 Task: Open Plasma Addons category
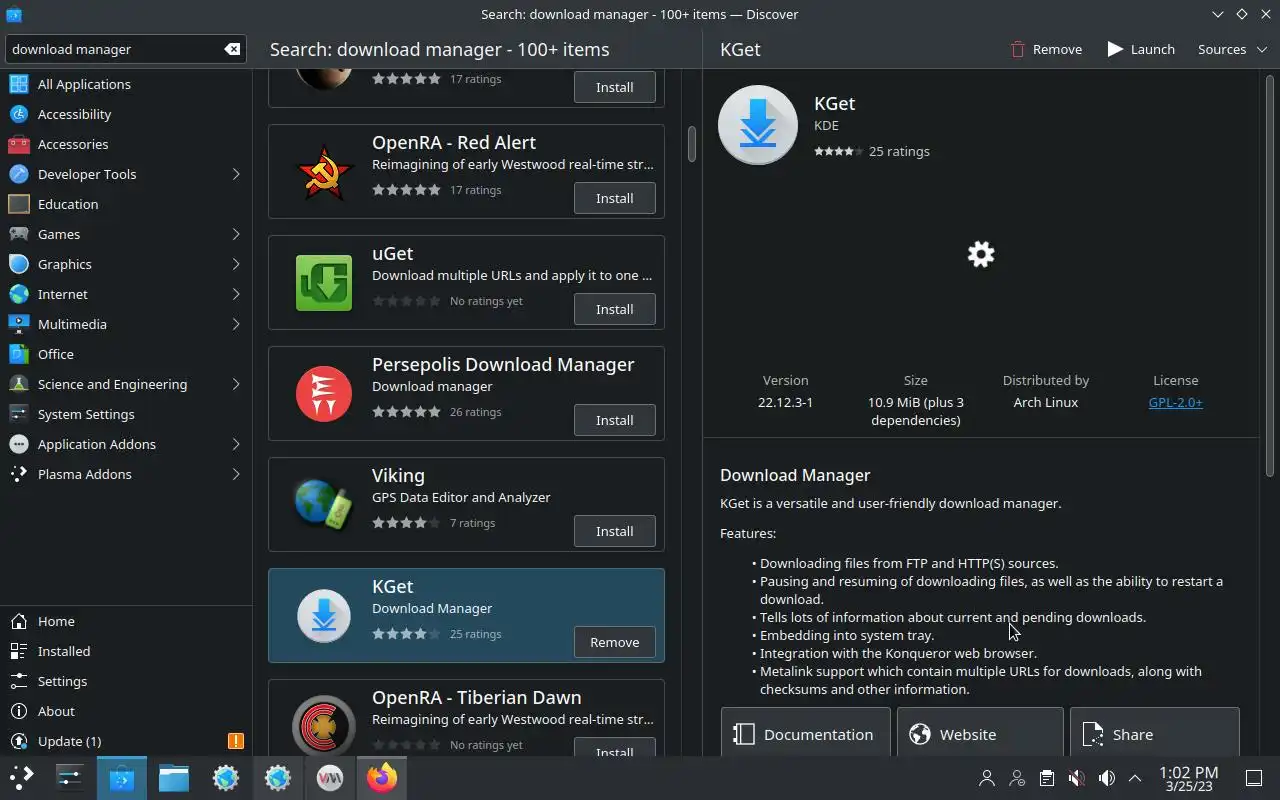coord(126,474)
